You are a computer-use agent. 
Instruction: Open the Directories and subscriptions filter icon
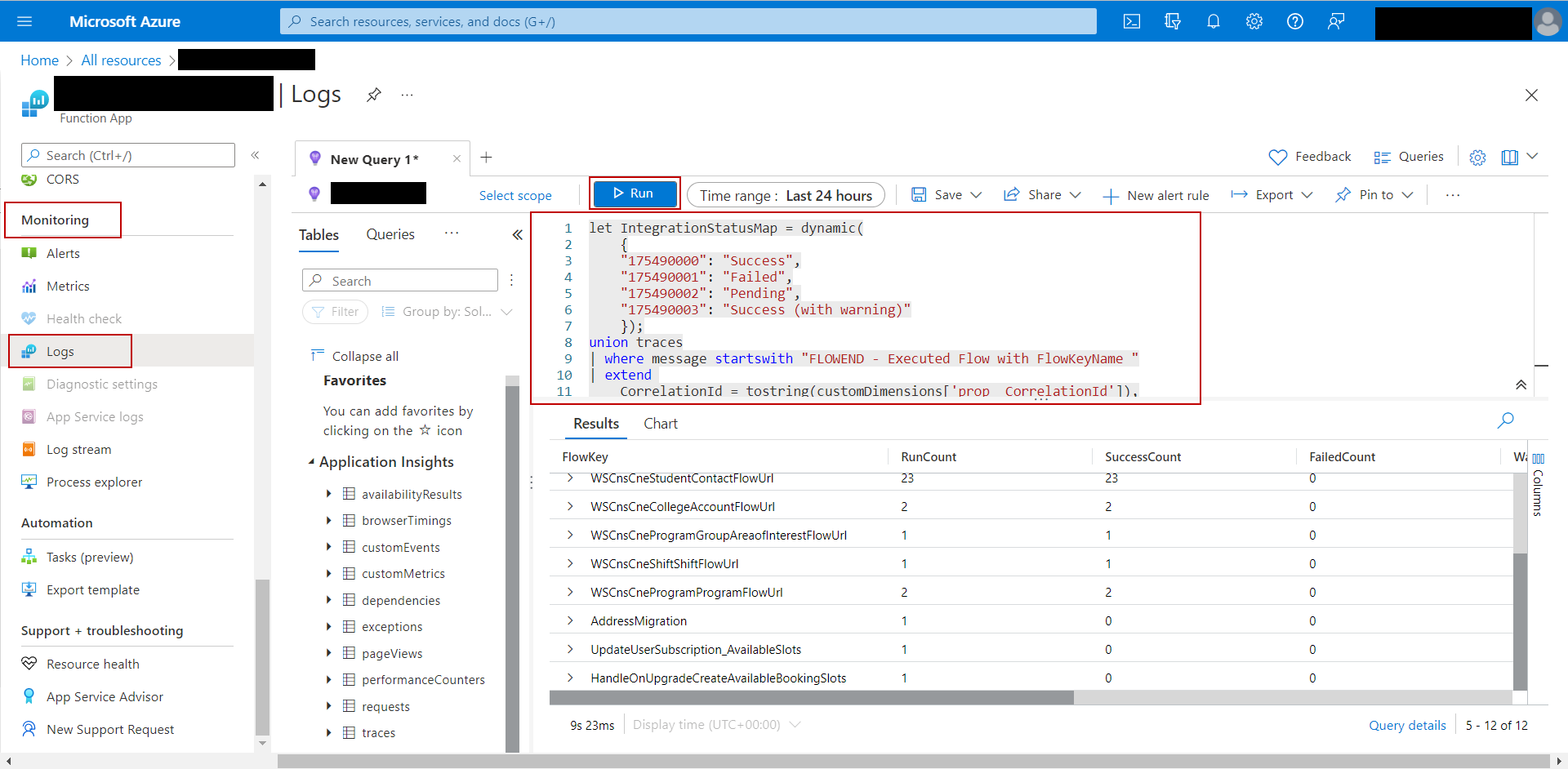tap(1173, 21)
